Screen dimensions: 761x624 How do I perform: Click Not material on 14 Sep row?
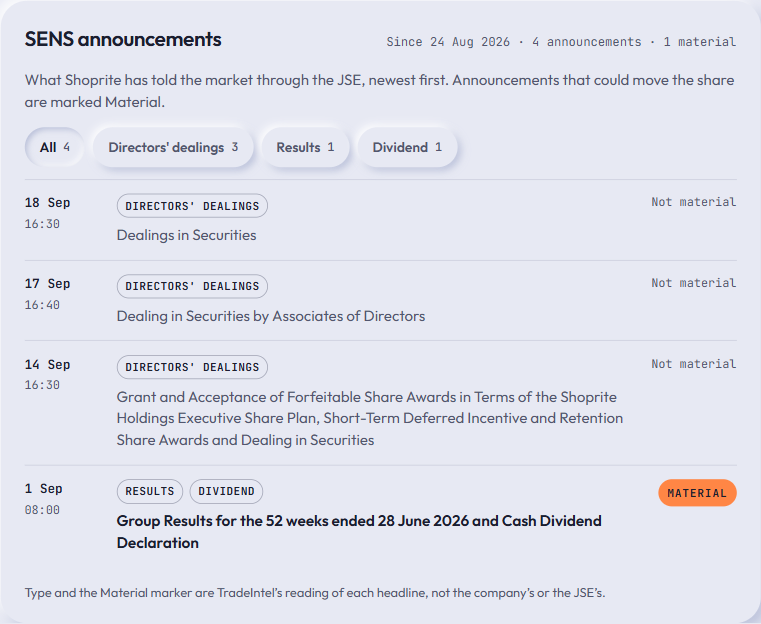click(x=694, y=364)
